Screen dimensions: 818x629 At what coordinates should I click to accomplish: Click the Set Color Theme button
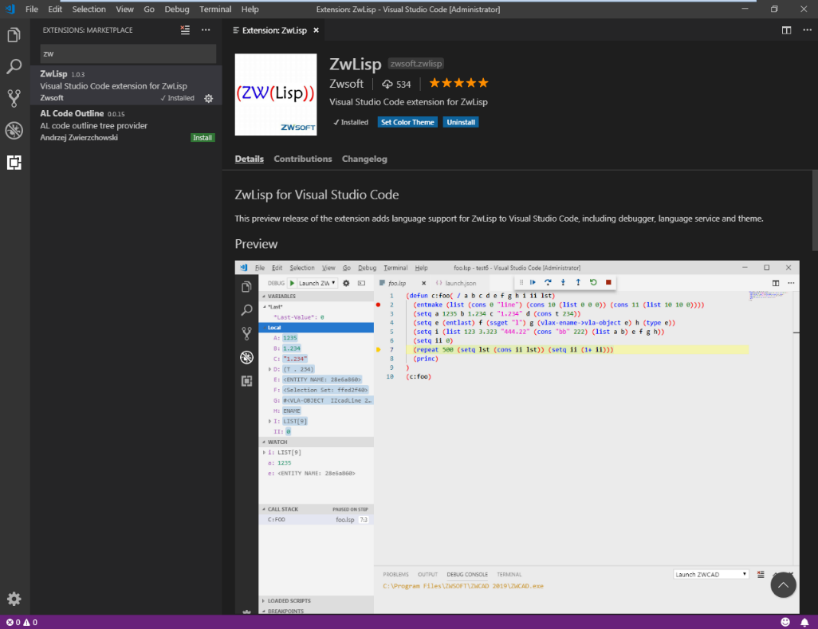click(x=407, y=122)
